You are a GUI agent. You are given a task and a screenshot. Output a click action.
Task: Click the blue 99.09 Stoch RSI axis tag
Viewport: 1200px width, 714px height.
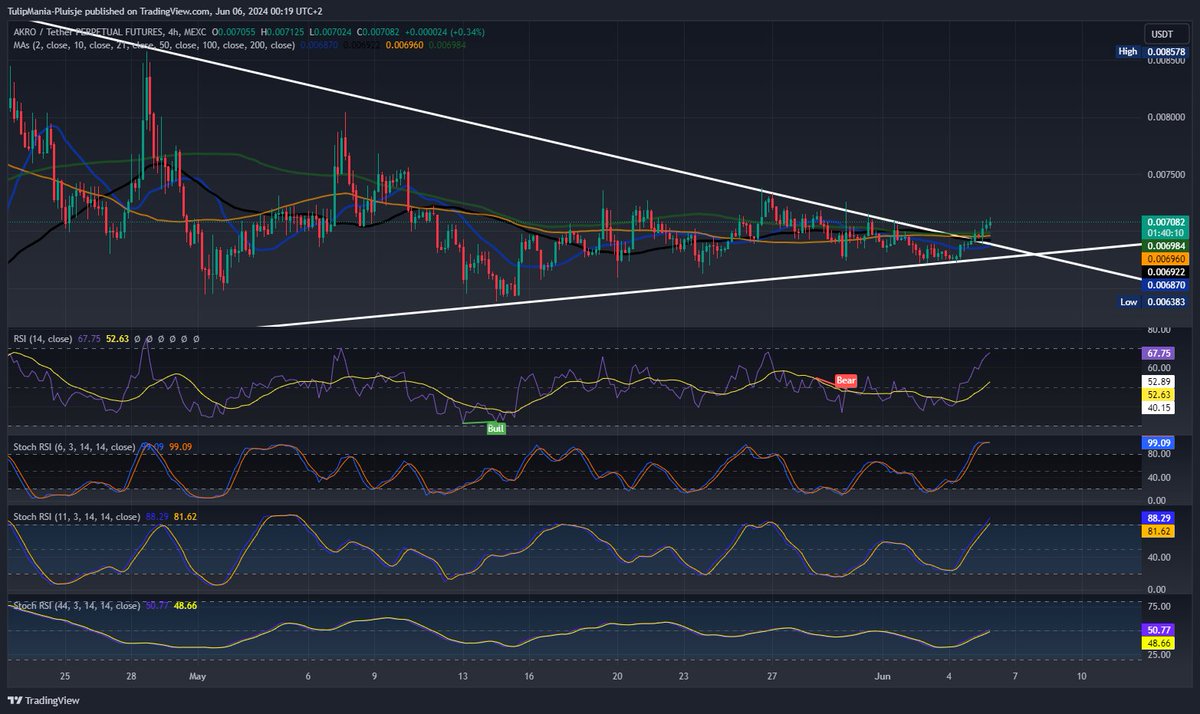(x=1158, y=442)
